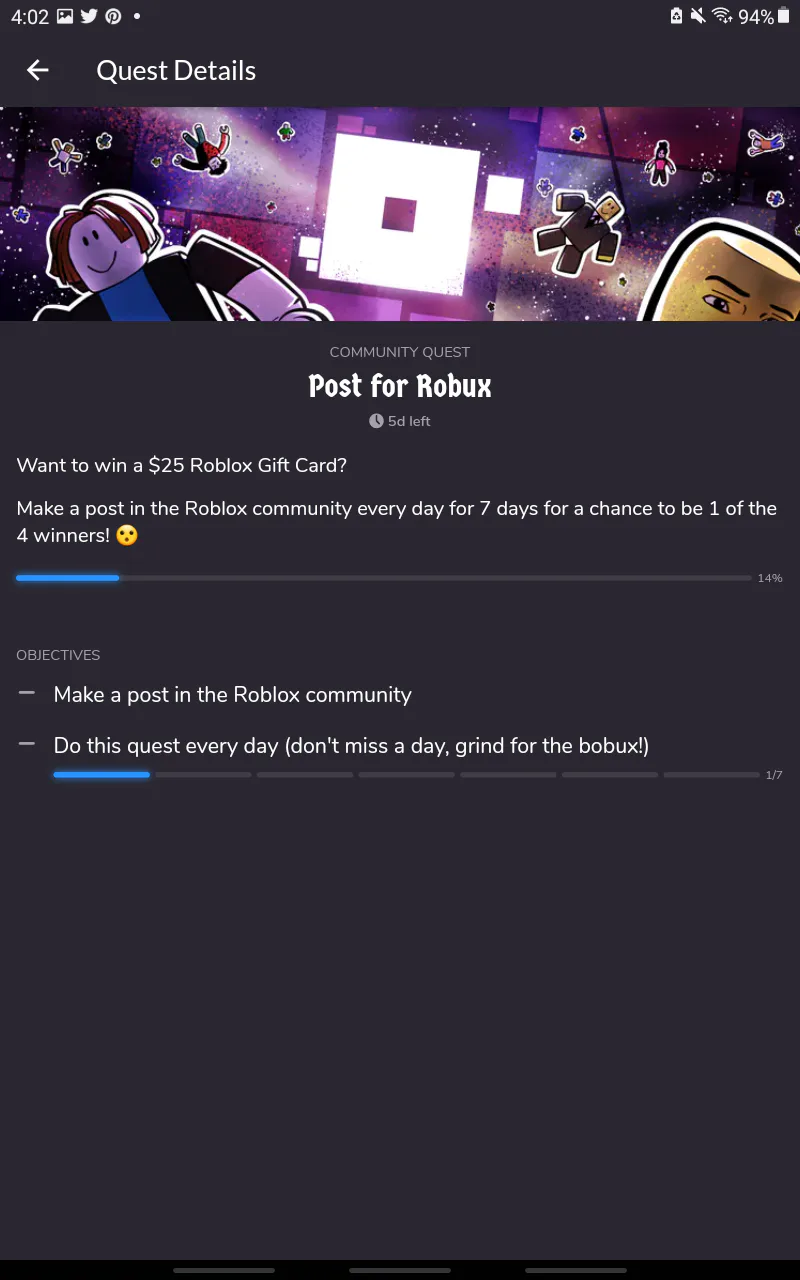Tap the Post for Robux title
800x1280 pixels.
[400, 386]
